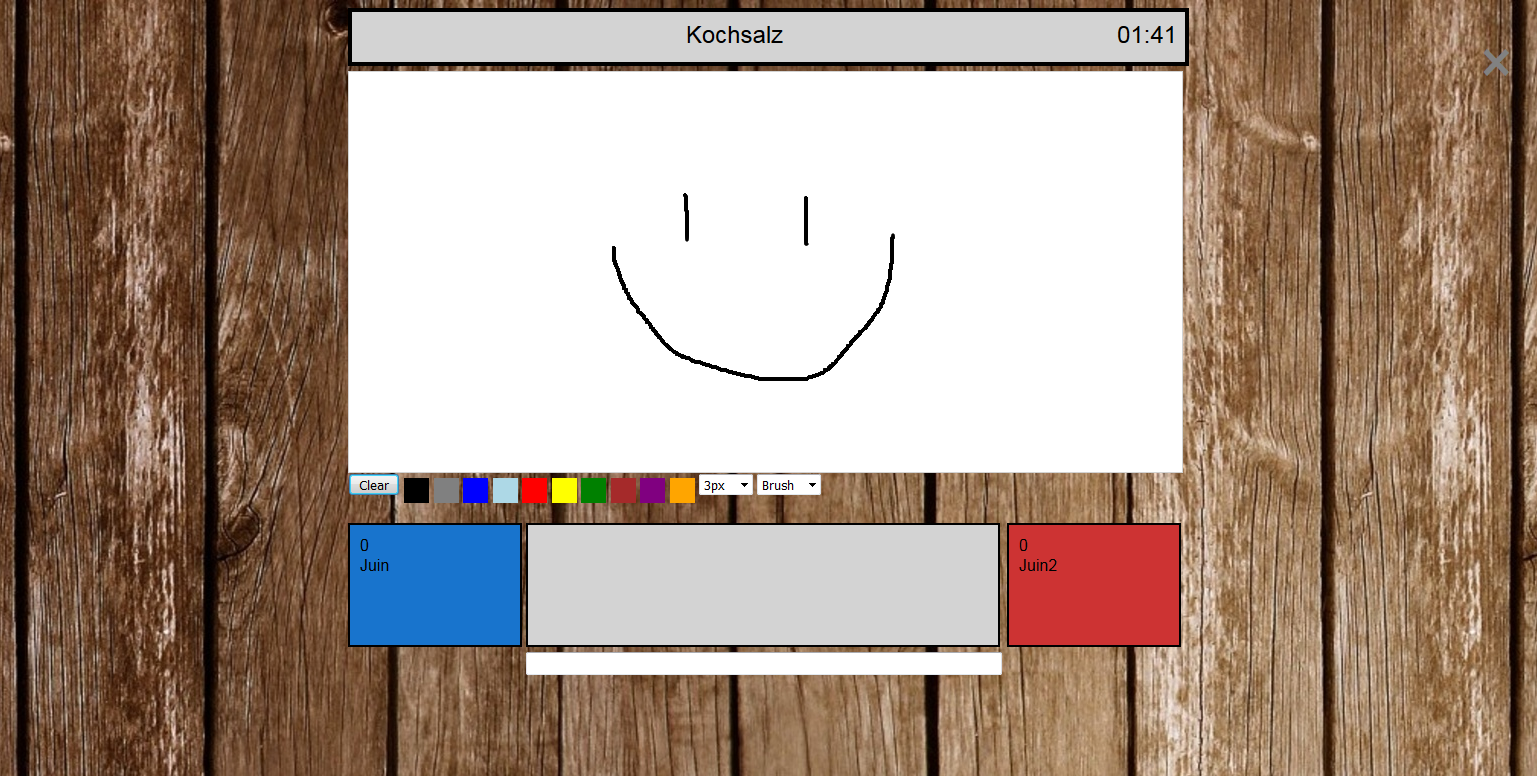Set drawing color to purple
Screen dimensions: 1537x776
tap(653, 490)
